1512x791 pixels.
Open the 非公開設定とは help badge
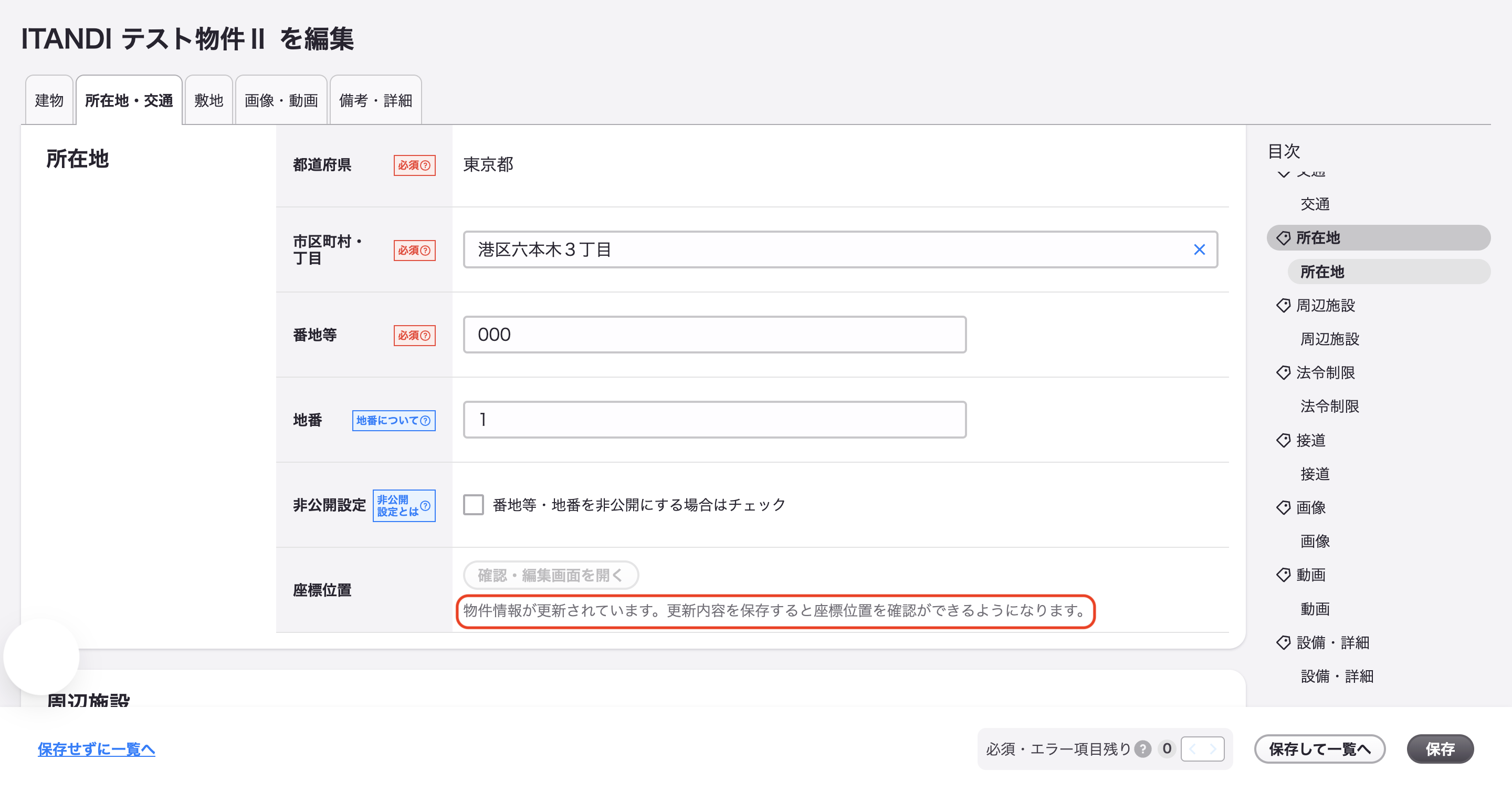point(404,506)
